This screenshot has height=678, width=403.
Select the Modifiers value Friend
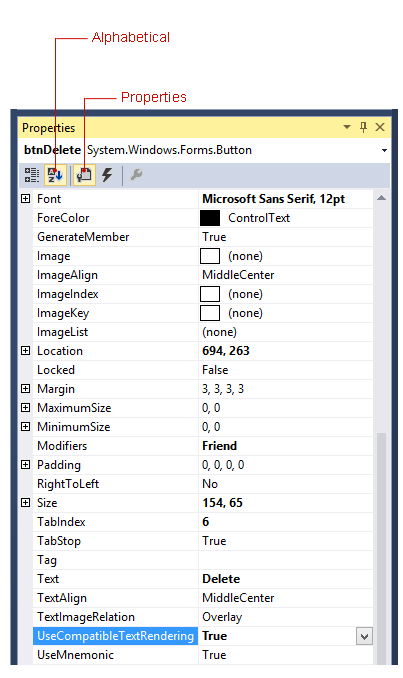coord(219,446)
